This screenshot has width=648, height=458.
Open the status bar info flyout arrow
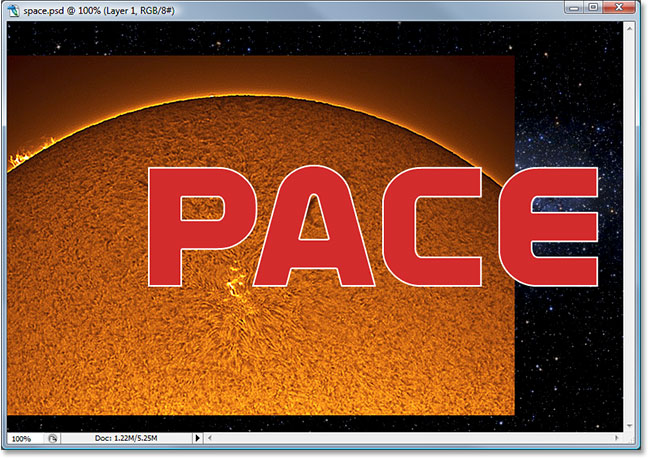coord(197,438)
